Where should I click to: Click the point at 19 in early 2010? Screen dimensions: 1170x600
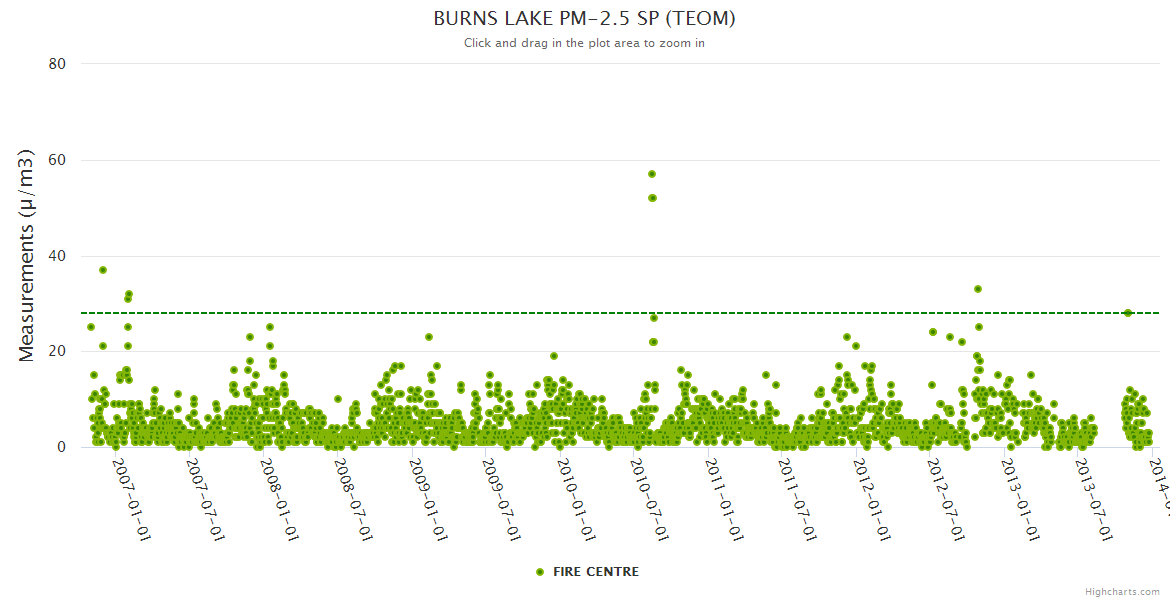point(554,356)
